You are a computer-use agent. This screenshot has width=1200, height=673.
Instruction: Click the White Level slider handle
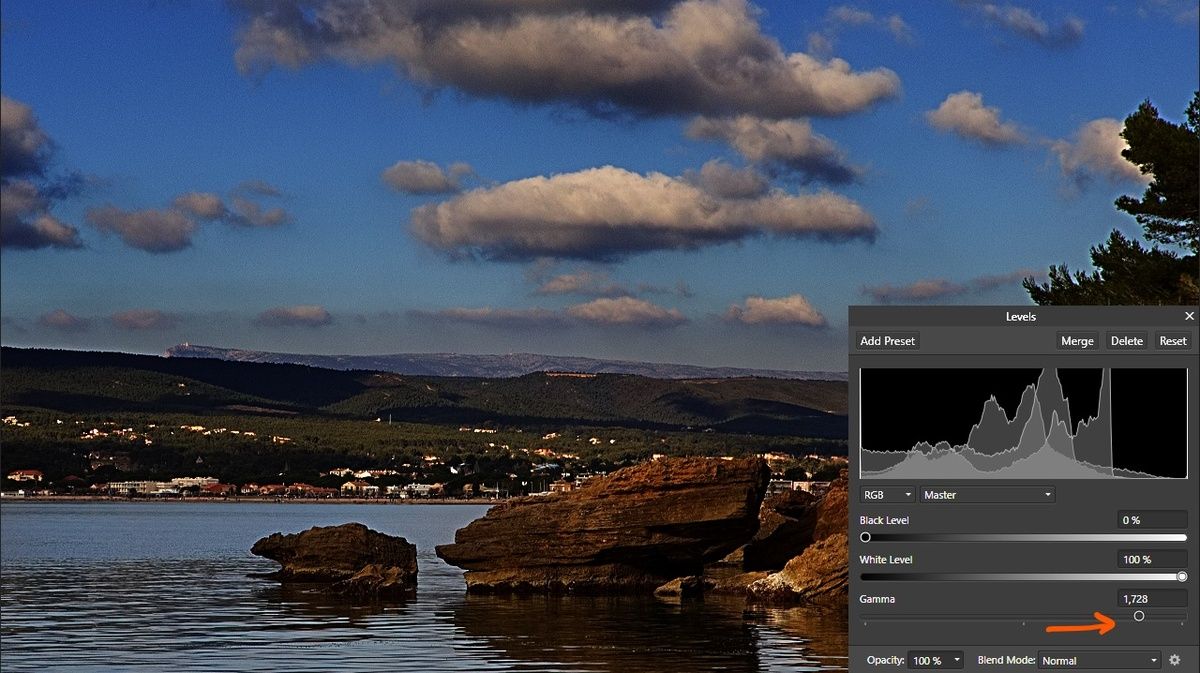[1182, 576]
